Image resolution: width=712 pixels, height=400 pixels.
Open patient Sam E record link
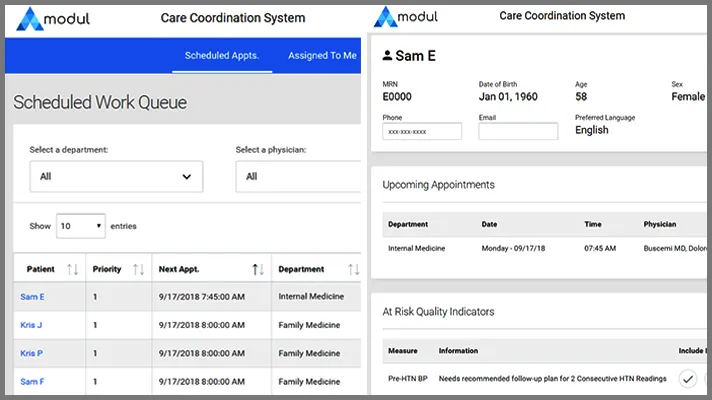pyautogui.click(x=32, y=297)
